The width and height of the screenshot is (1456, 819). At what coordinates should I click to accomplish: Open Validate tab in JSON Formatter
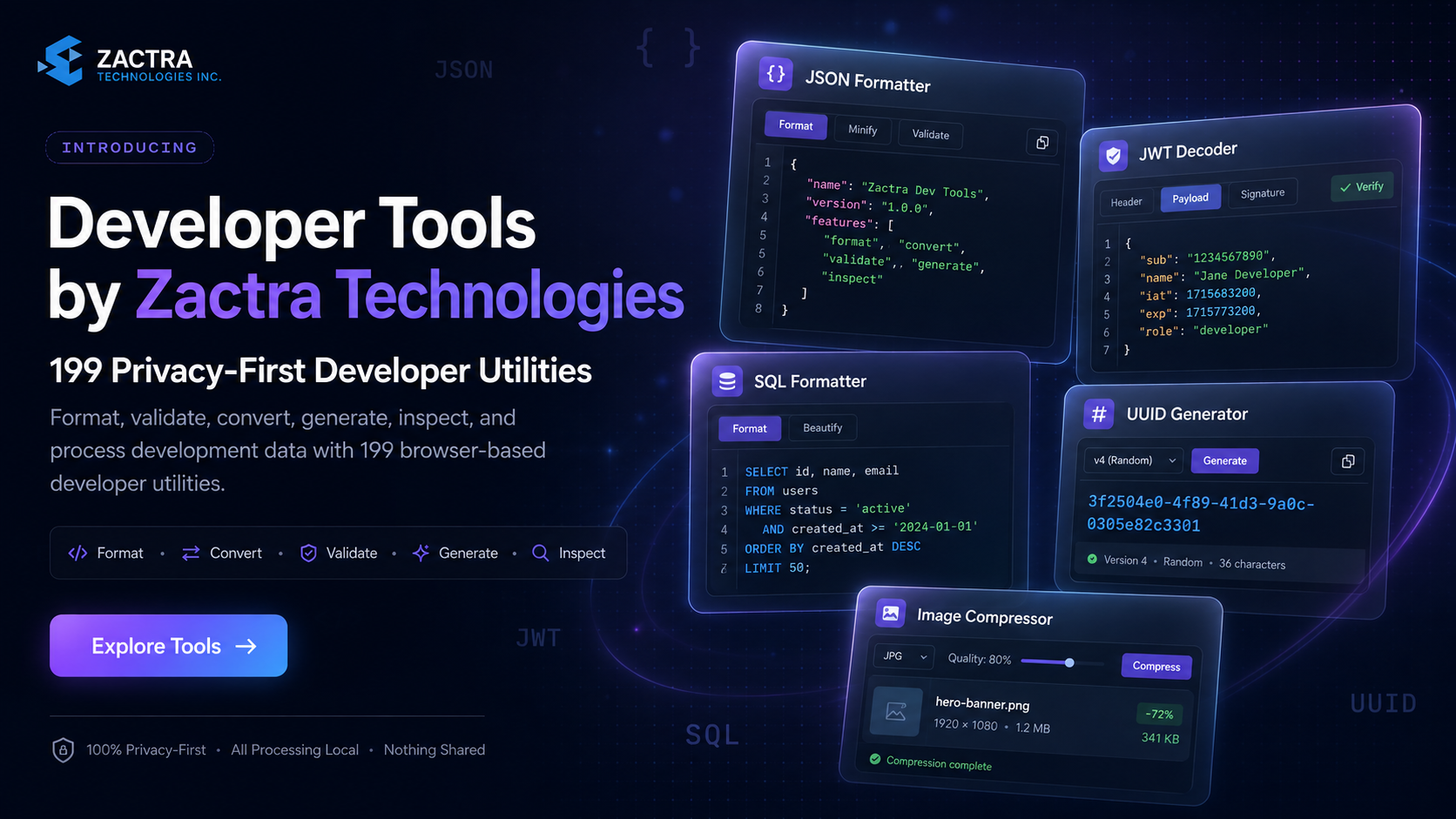tap(930, 134)
